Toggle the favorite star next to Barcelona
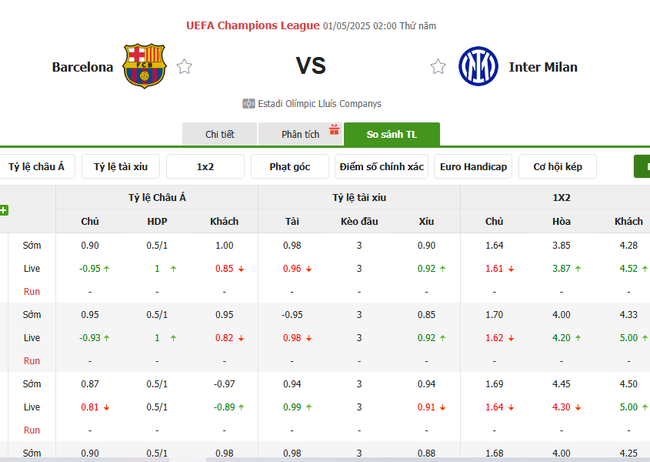The width and height of the screenshot is (650, 462). coord(184,67)
